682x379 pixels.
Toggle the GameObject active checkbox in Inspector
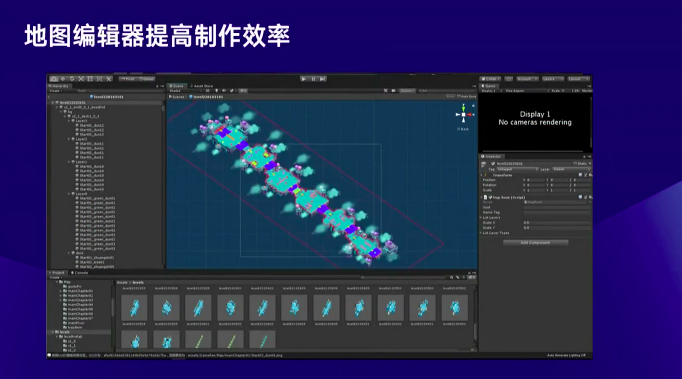pos(493,164)
